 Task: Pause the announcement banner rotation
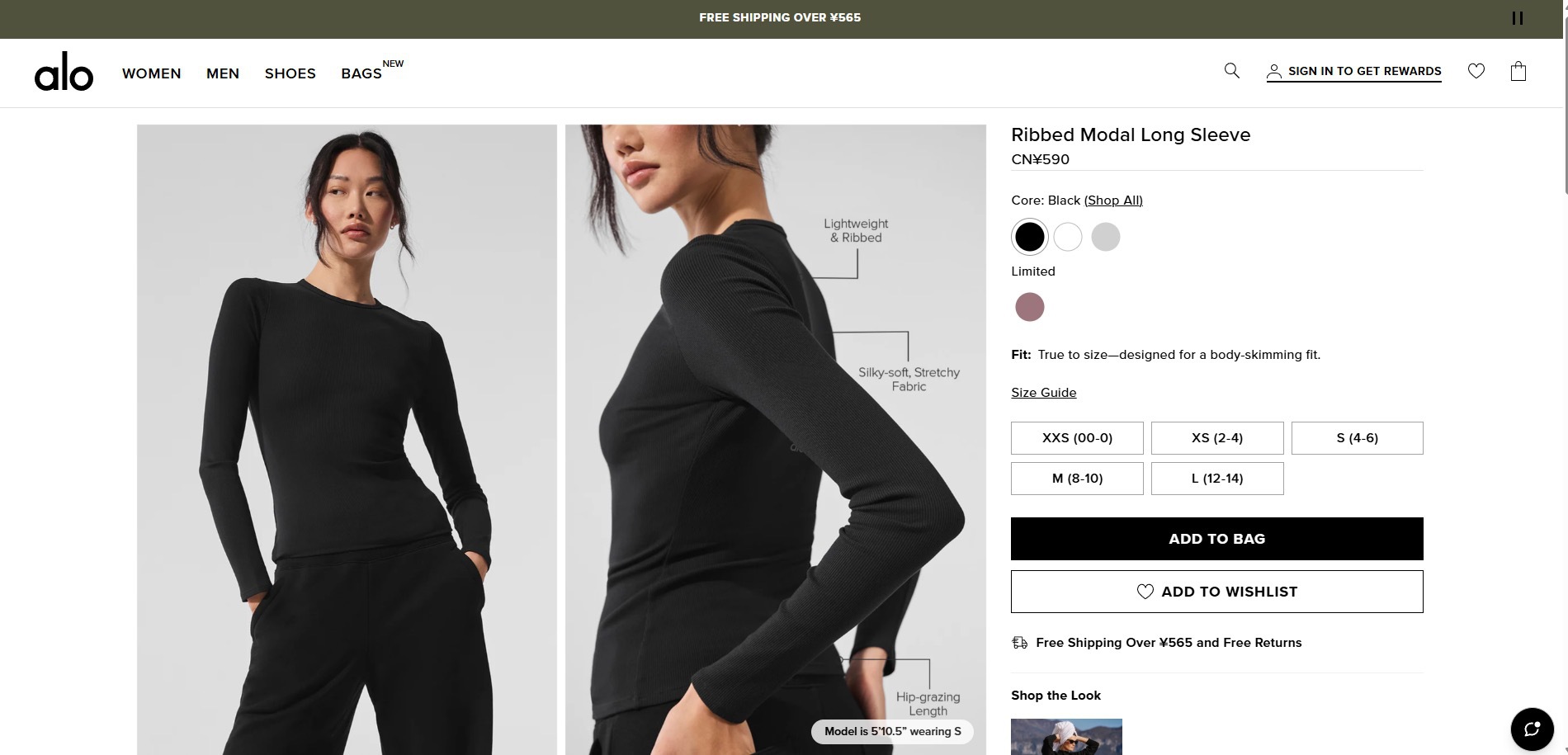tap(1517, 18)
